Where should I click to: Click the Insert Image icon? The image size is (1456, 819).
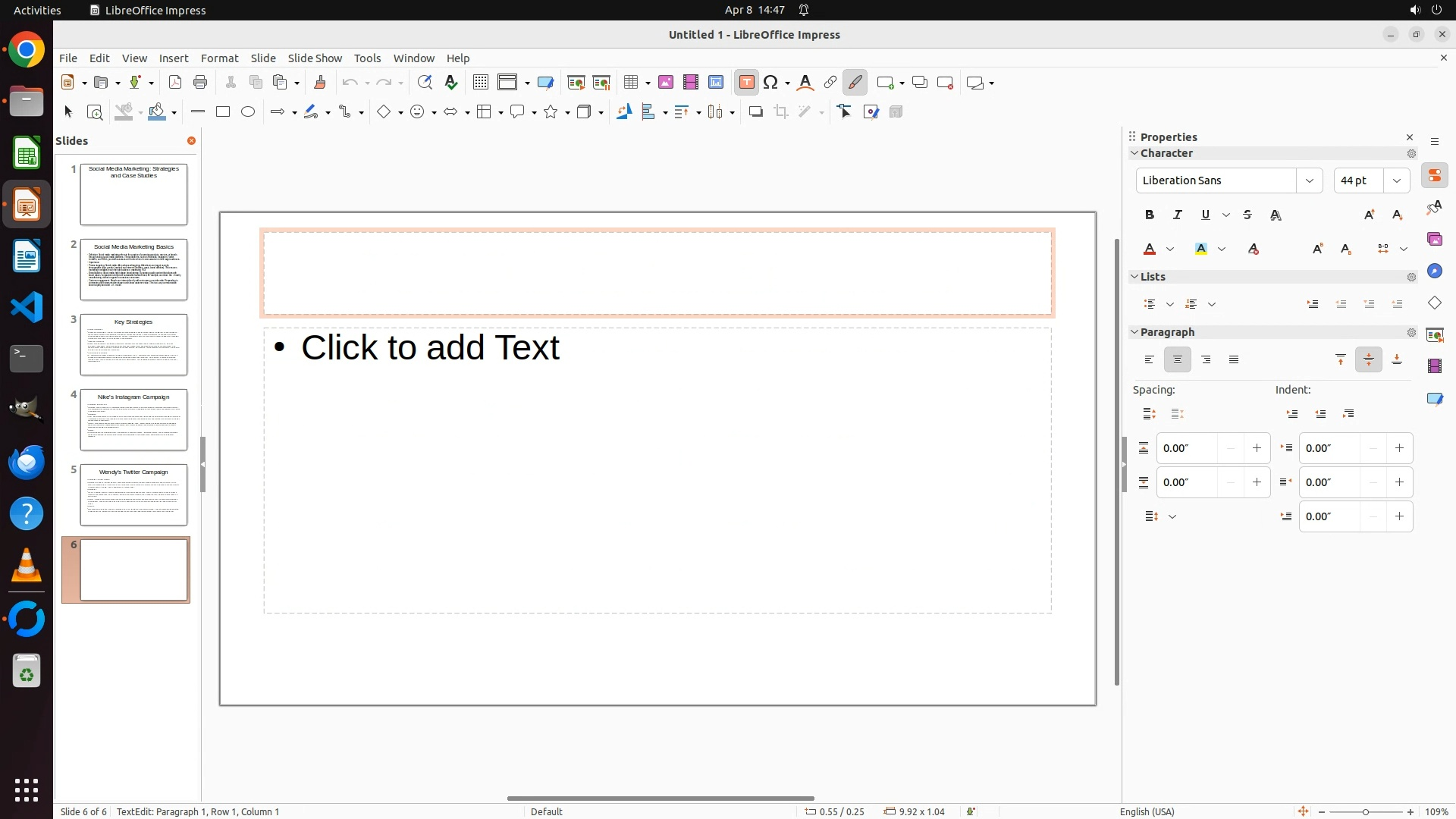pos(665,83)
